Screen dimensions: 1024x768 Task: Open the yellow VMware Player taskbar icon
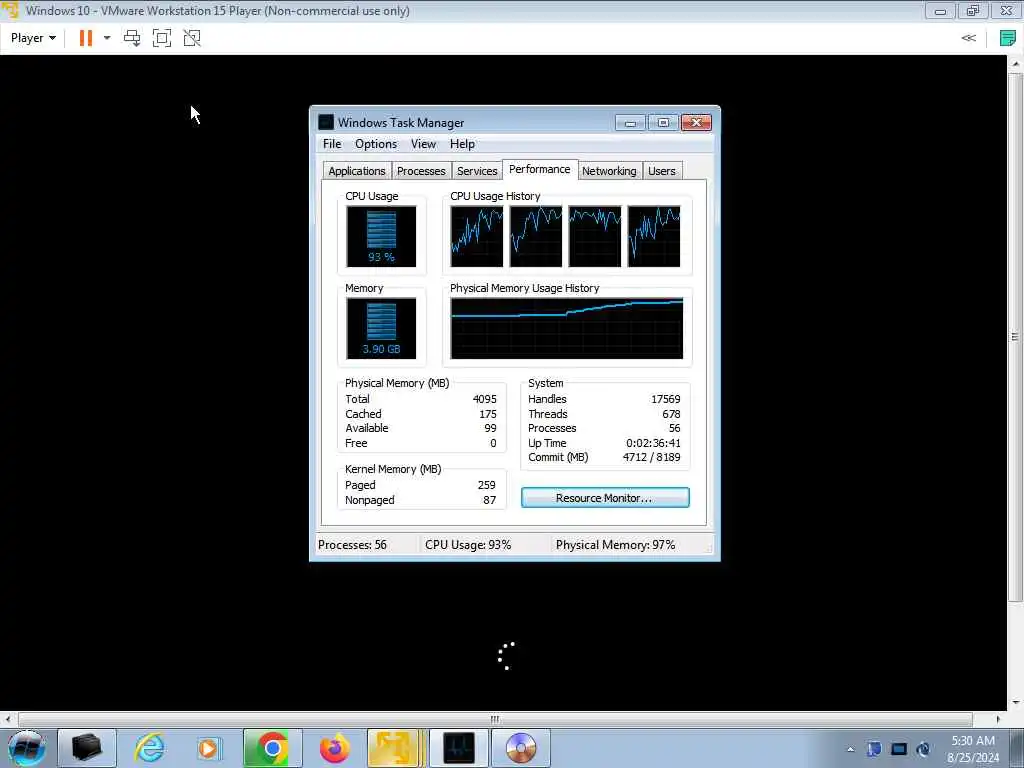click(394, 748)
